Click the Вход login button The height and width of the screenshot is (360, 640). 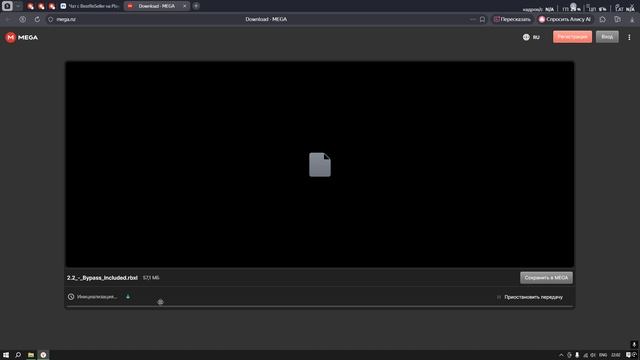click(x=607, y=37)
